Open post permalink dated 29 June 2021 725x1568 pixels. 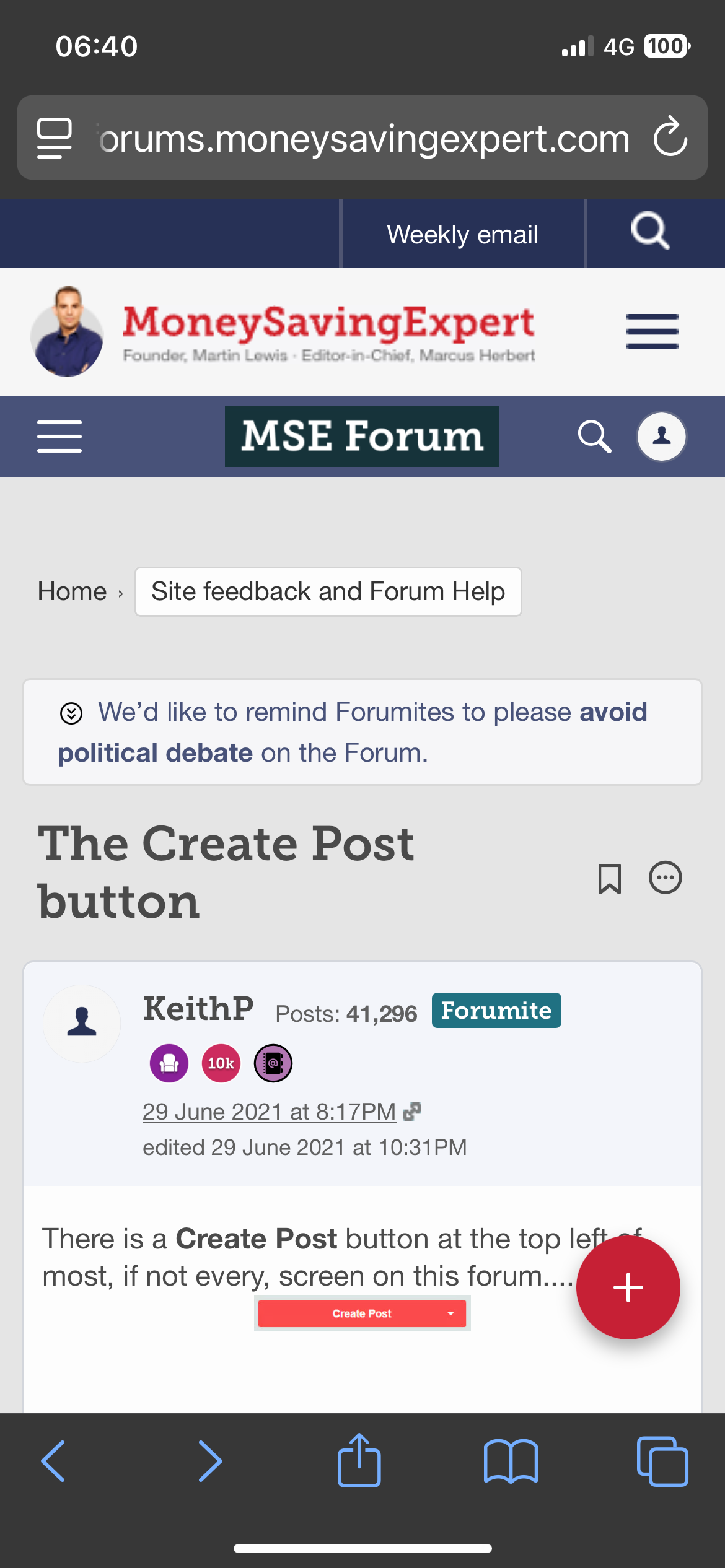click(x=270, y=1112)
